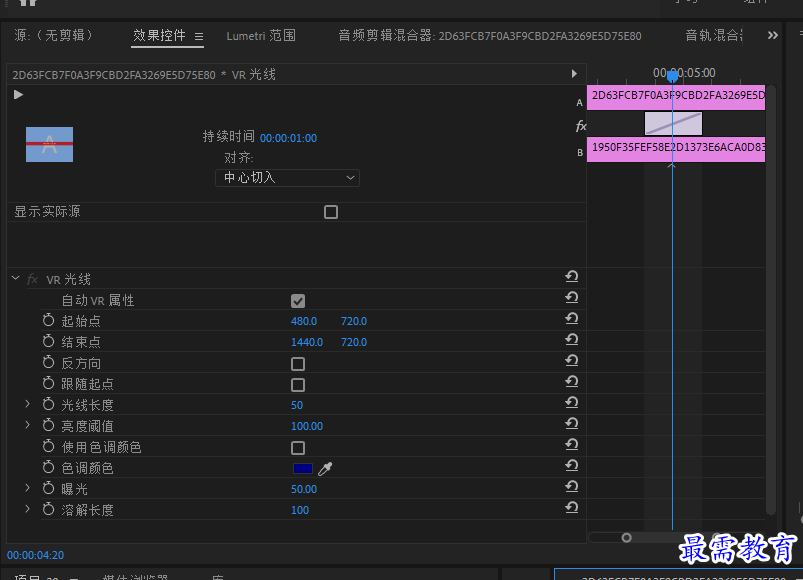The image size is (803, 580).
Task: Collapse the VR 光线 effect group
Action: 15,278
